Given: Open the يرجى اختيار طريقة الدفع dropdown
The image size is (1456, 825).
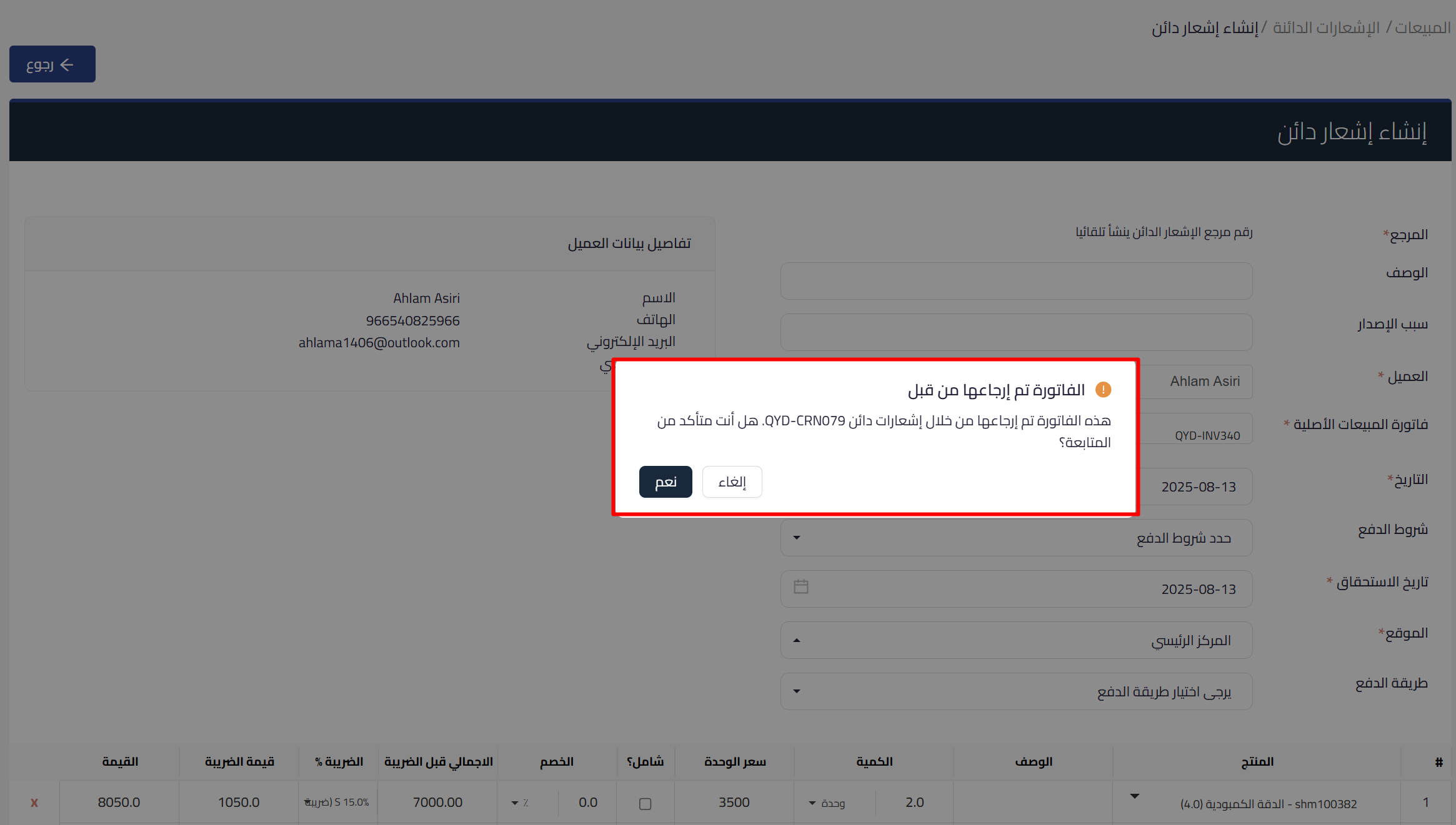Looking at the screenshot, I should coord(796,691).
